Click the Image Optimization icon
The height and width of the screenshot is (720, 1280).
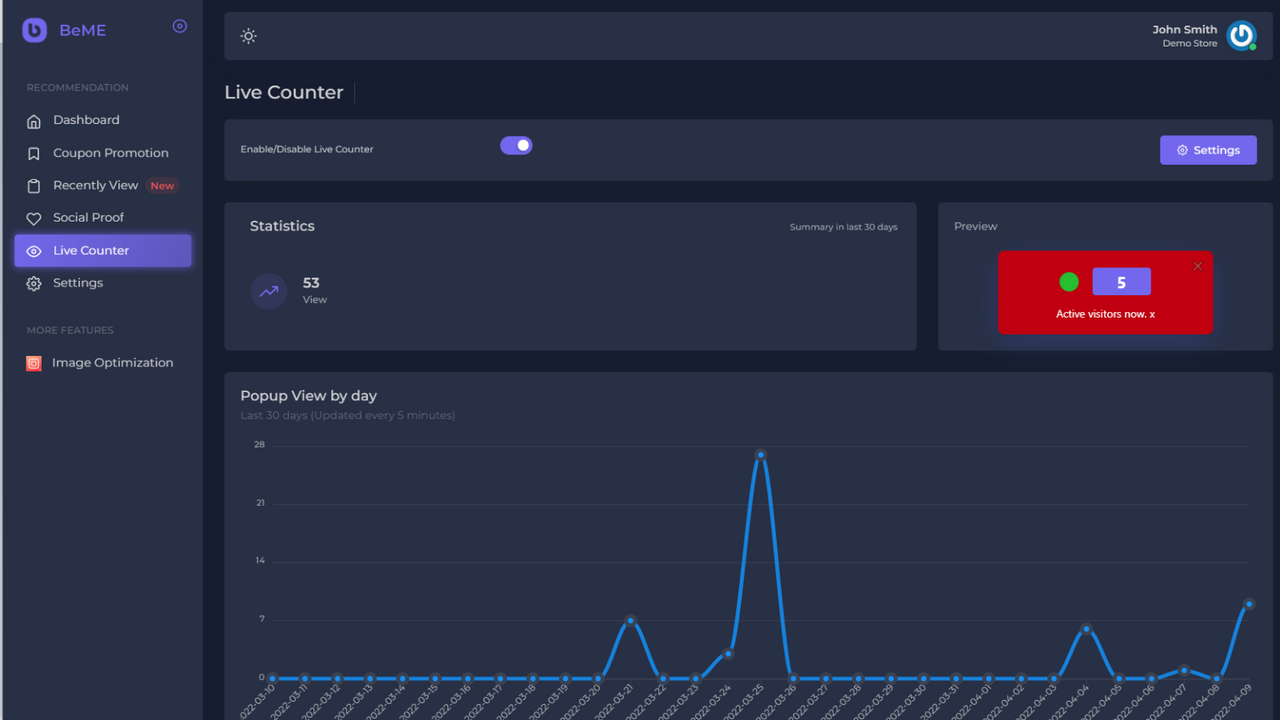click(34, 364)
